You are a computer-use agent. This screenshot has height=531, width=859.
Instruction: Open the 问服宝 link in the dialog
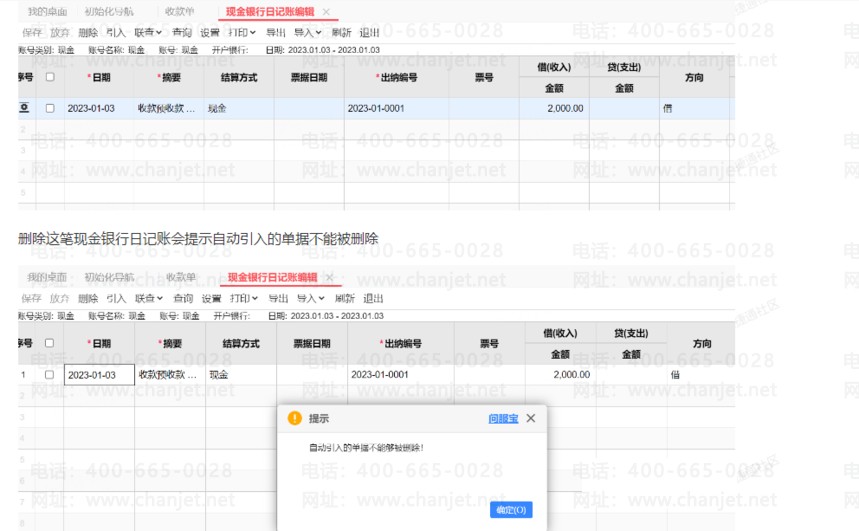(503, 418)
